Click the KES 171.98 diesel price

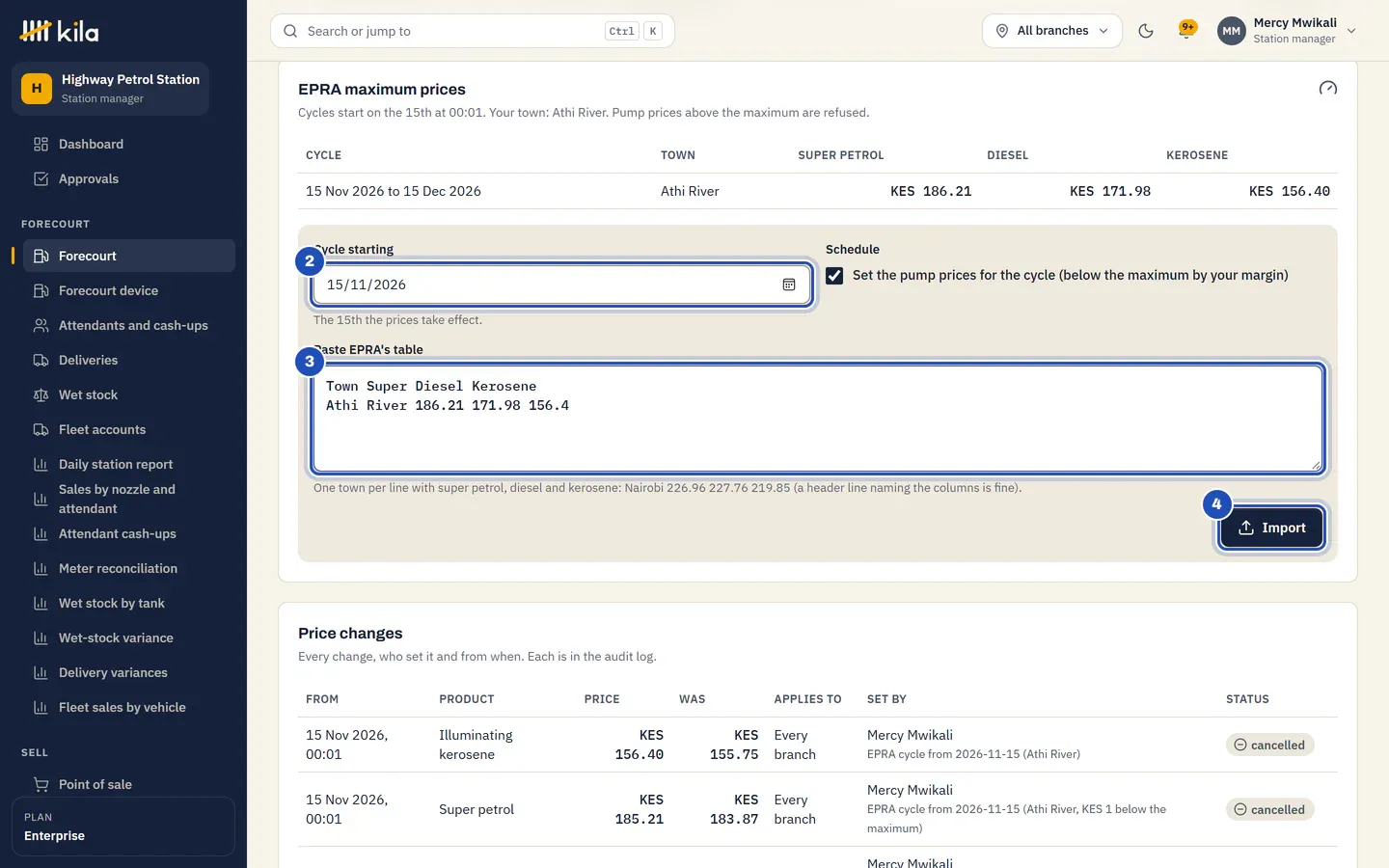click(x=1110, y=191)
